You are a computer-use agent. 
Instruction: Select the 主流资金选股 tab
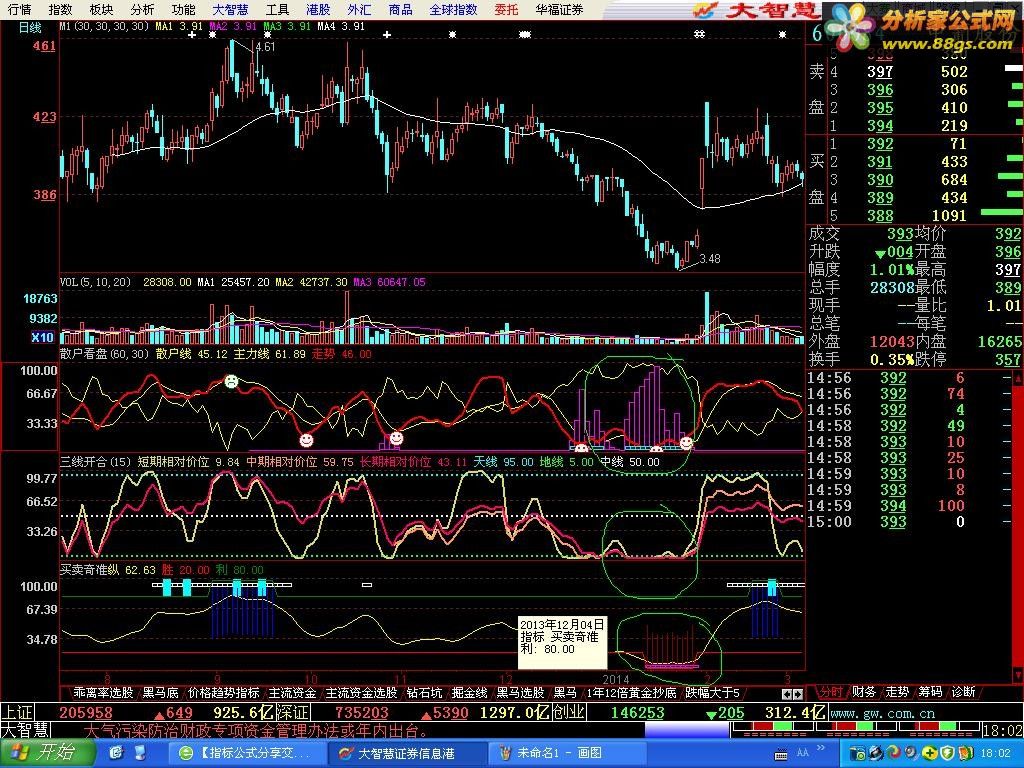click(x=361, y=692)
